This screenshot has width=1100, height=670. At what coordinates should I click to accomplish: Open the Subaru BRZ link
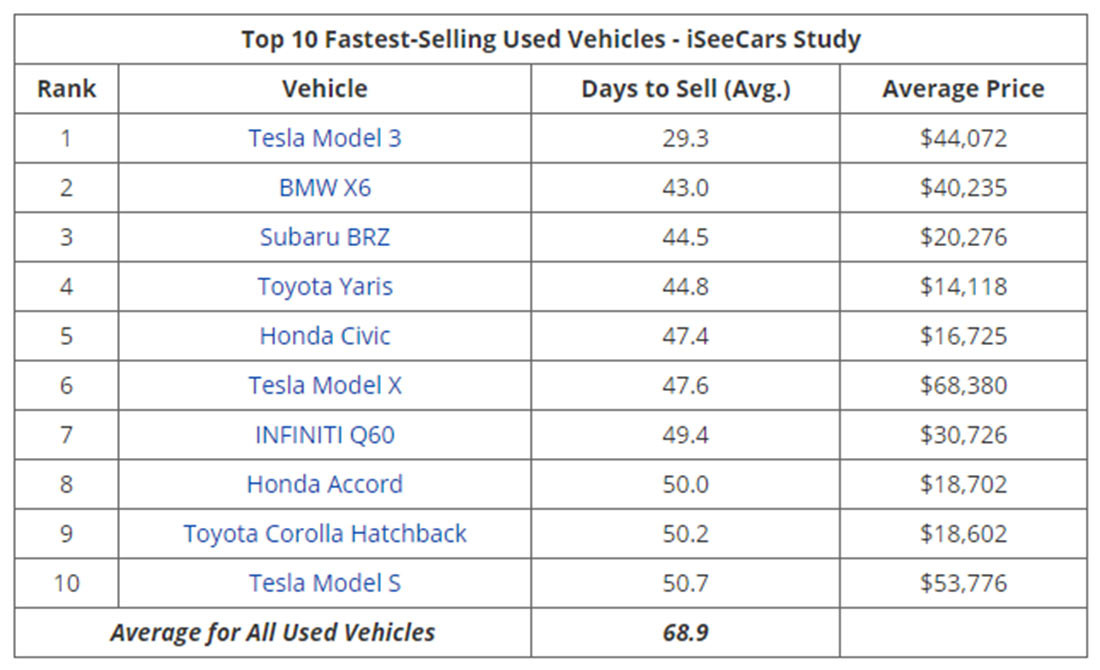[325, 237]
